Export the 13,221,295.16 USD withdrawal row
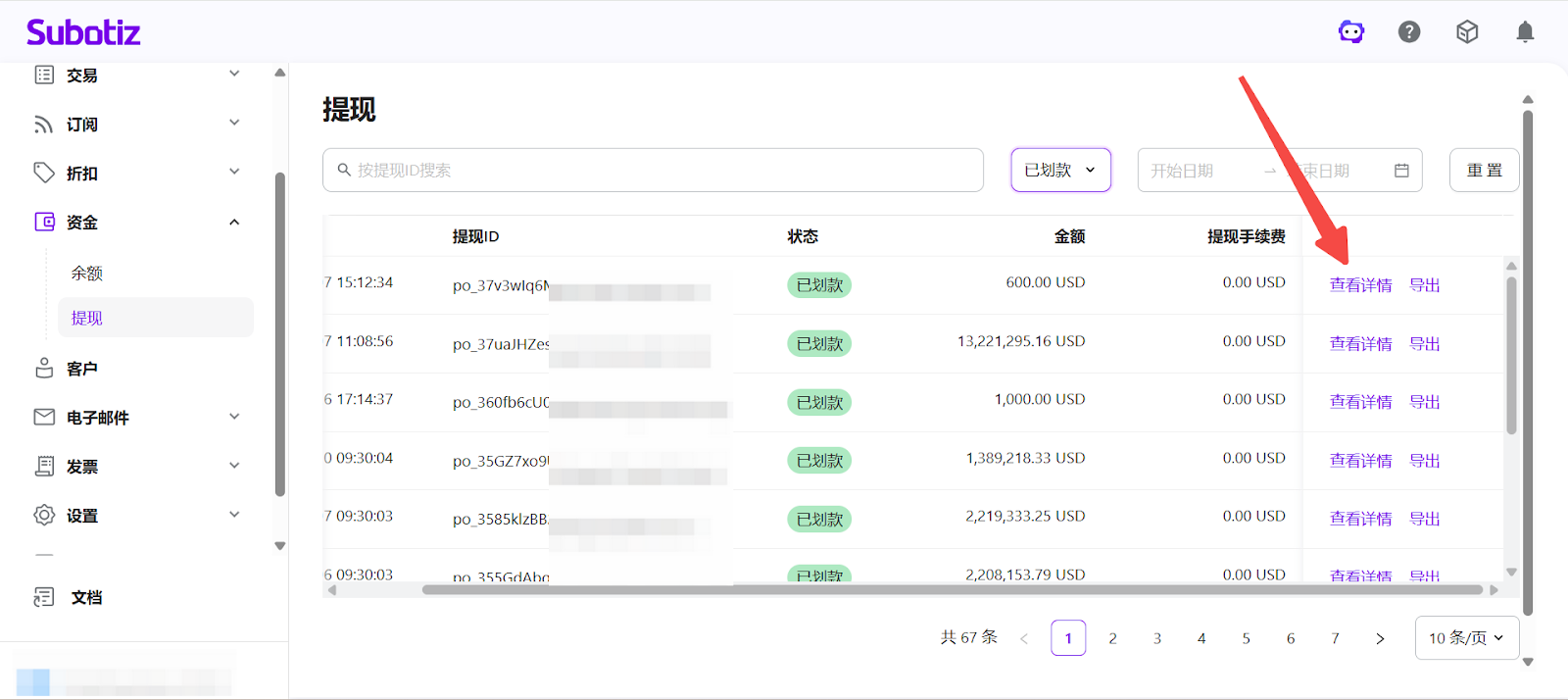The width and height of the screenshot is (1568, 700). [x=1424, y=344]
